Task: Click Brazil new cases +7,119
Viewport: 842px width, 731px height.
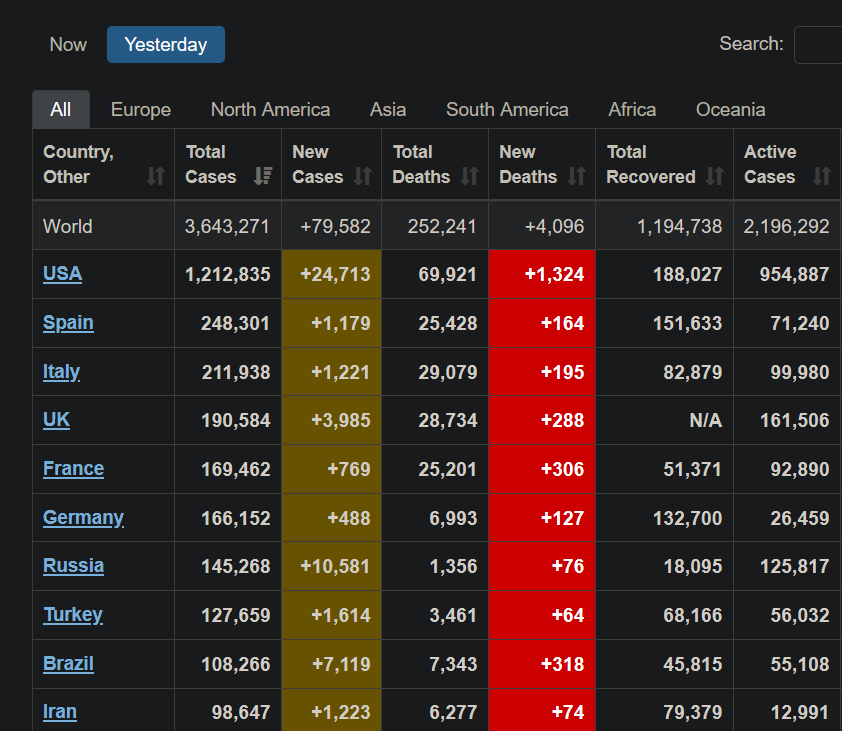Action: tap(342, 664)
